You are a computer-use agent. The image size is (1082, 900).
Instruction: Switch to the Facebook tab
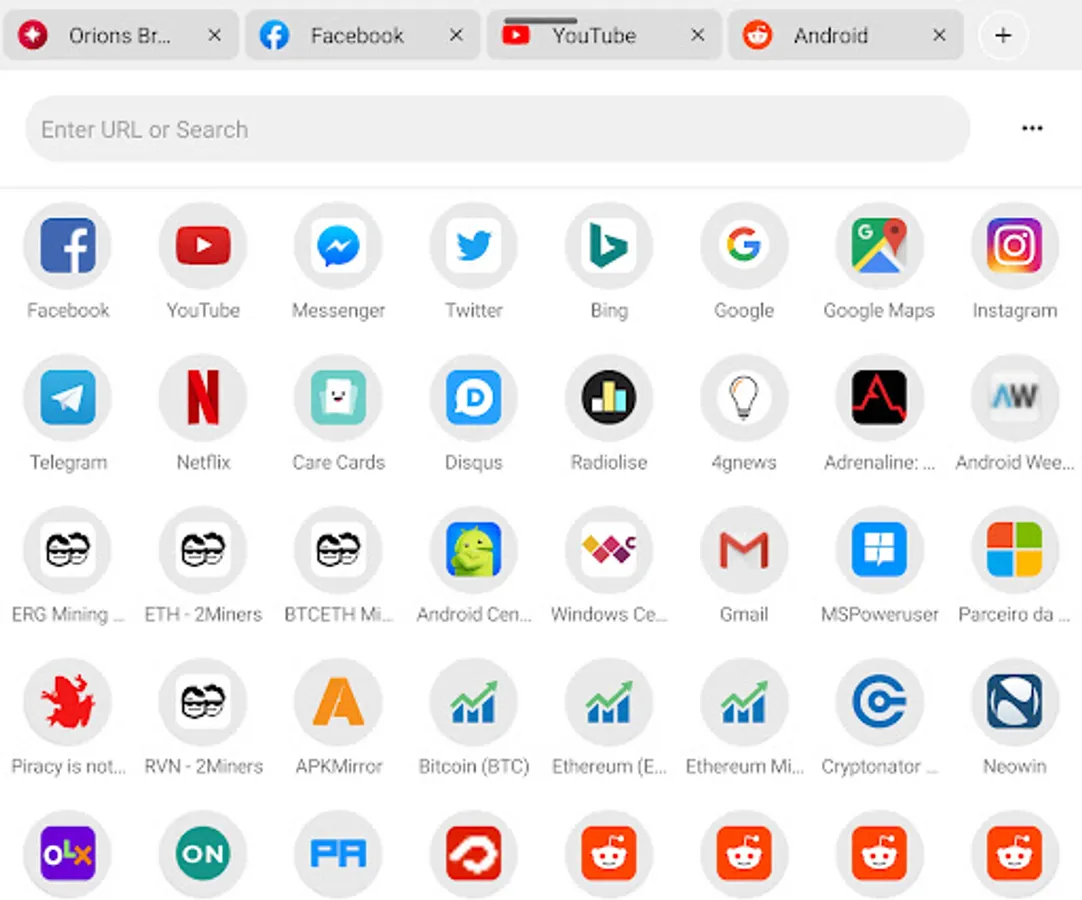[x=362, y=35]
